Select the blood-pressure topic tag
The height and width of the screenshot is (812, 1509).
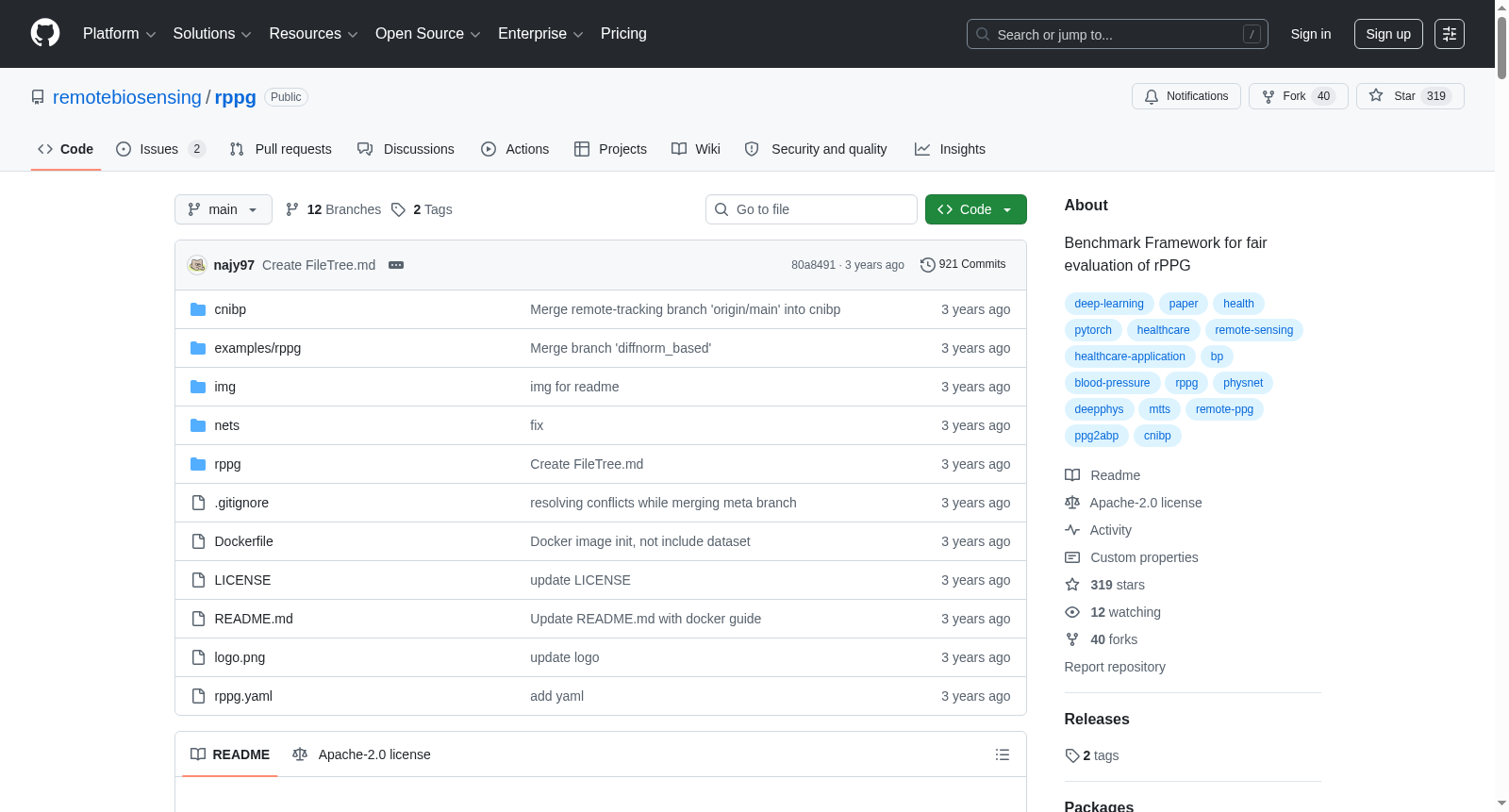click(1112, 383)
